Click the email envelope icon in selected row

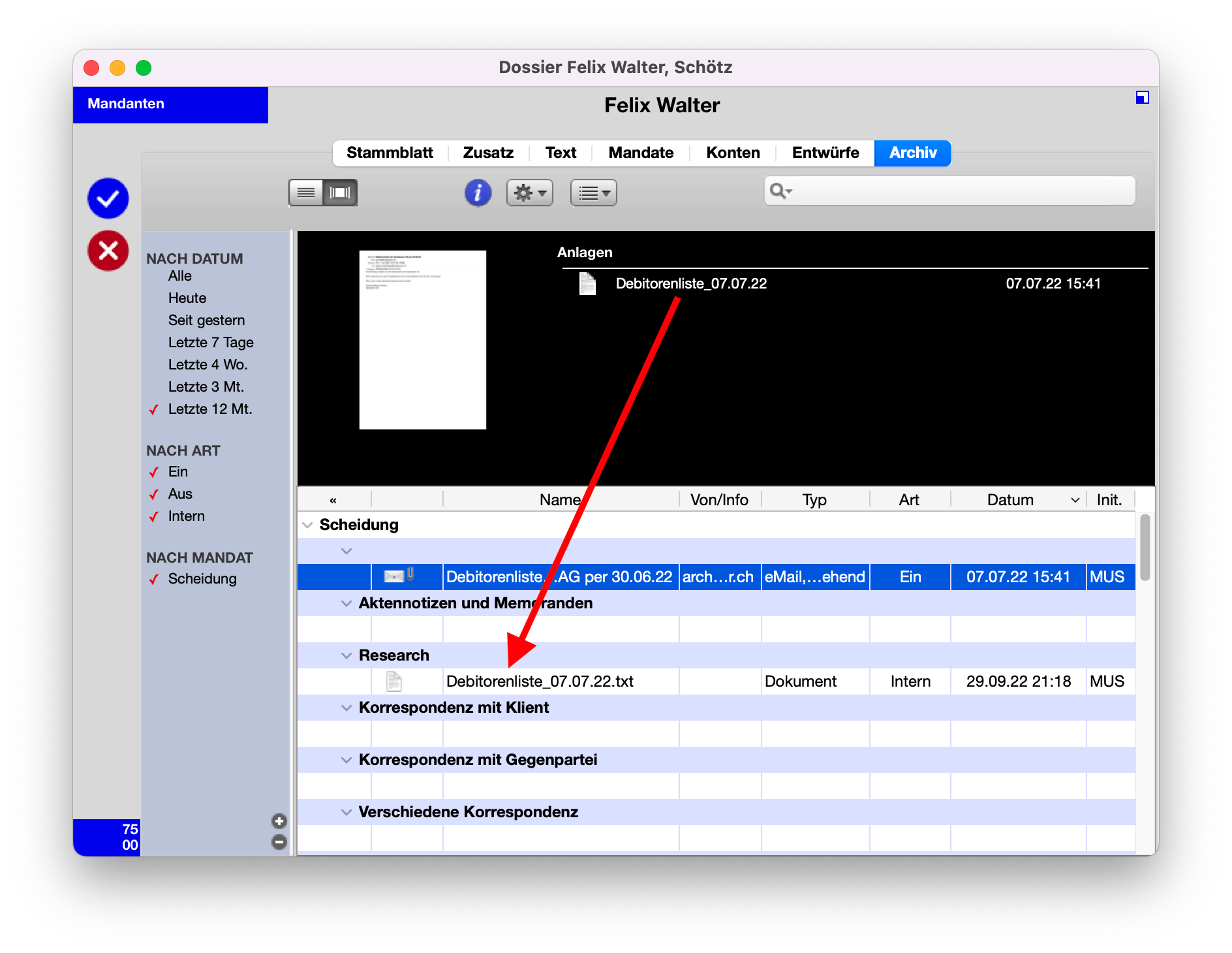pyautogui.click(x=393, y=576)
